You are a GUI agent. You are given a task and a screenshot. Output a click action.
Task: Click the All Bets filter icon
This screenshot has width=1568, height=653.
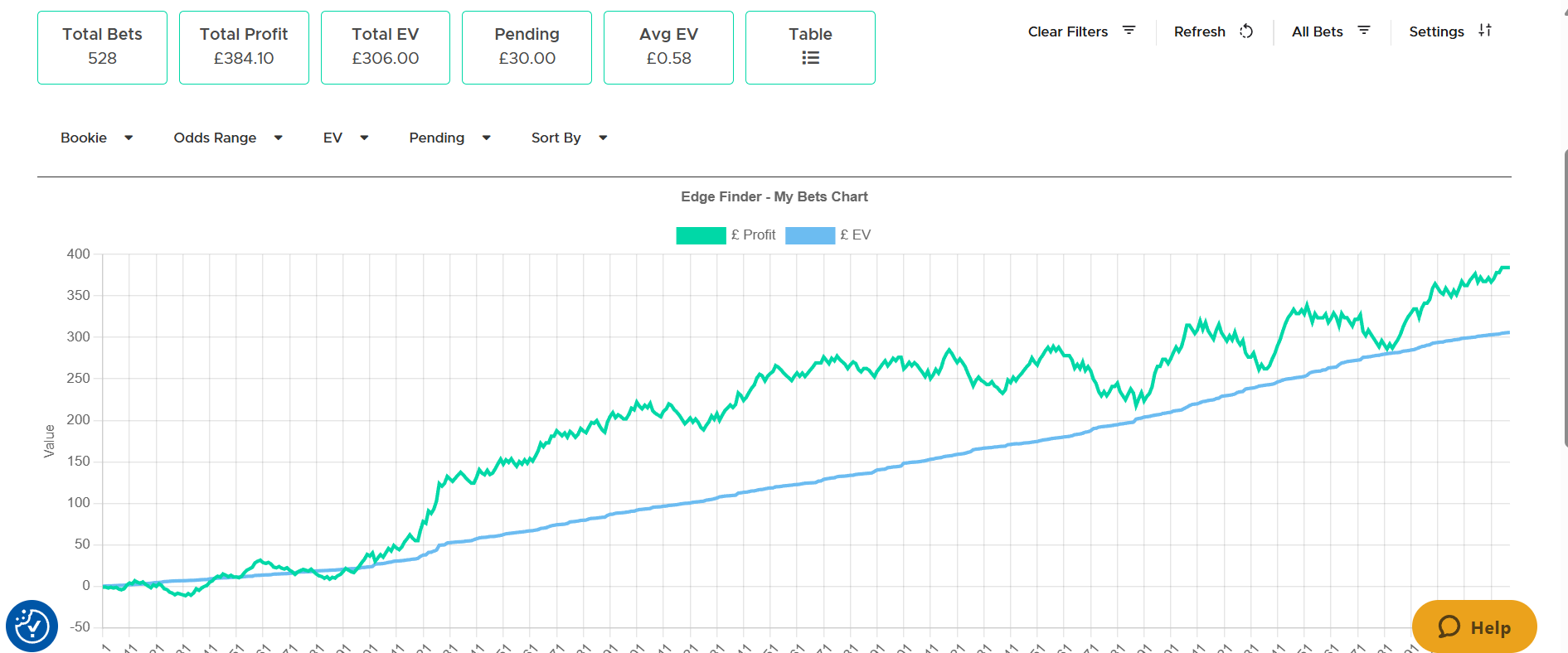[1364, 31]
